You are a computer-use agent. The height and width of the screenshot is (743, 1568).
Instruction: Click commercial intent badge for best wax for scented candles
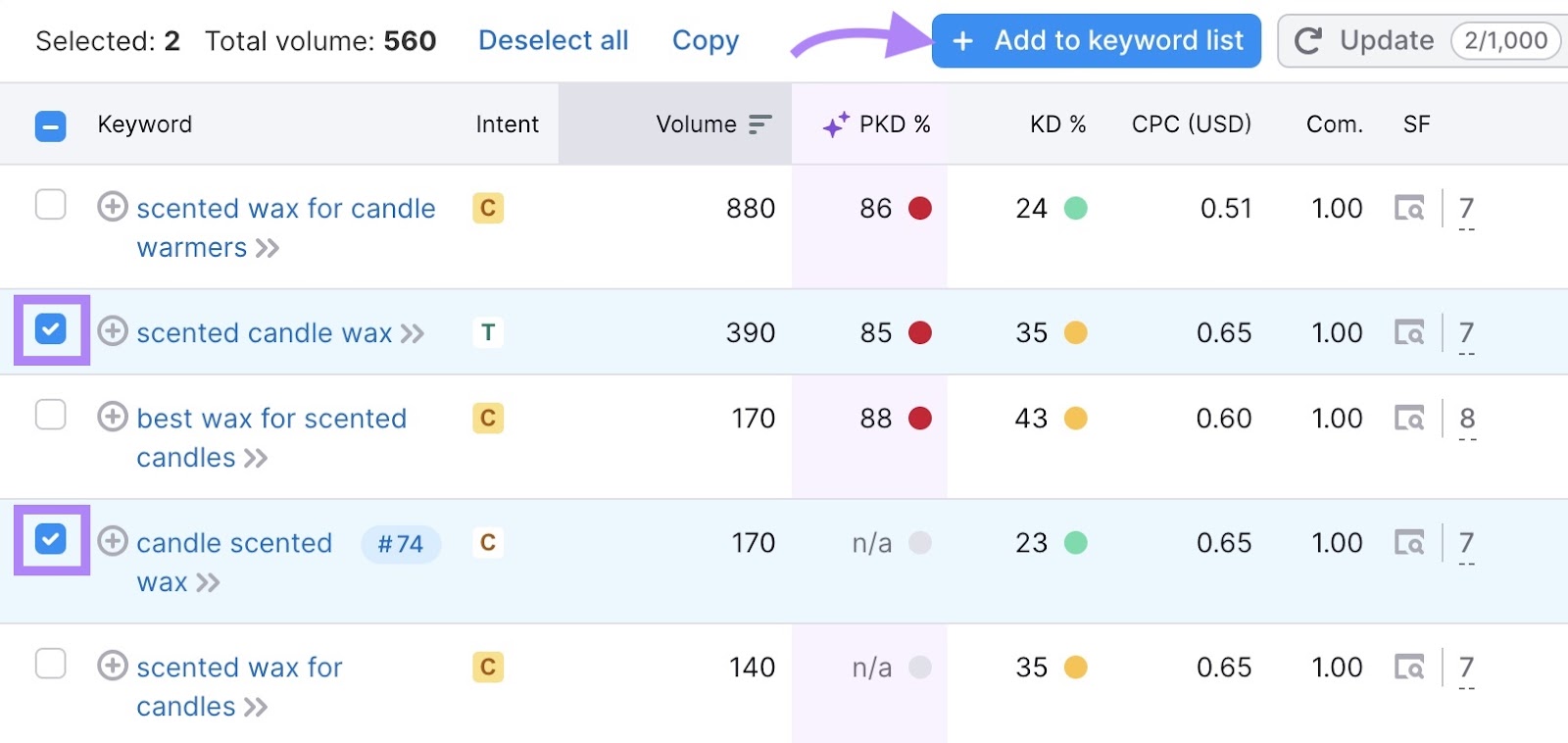488,418
